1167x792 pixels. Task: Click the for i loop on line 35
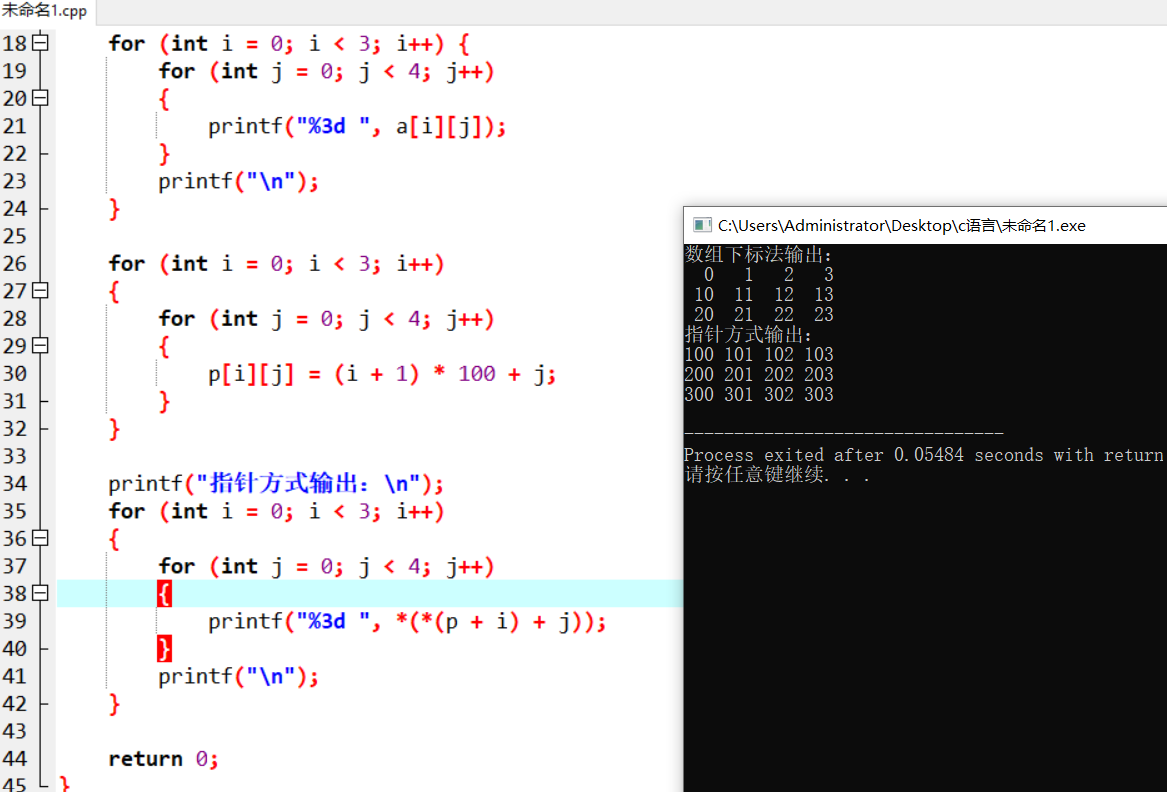[276, 511]
